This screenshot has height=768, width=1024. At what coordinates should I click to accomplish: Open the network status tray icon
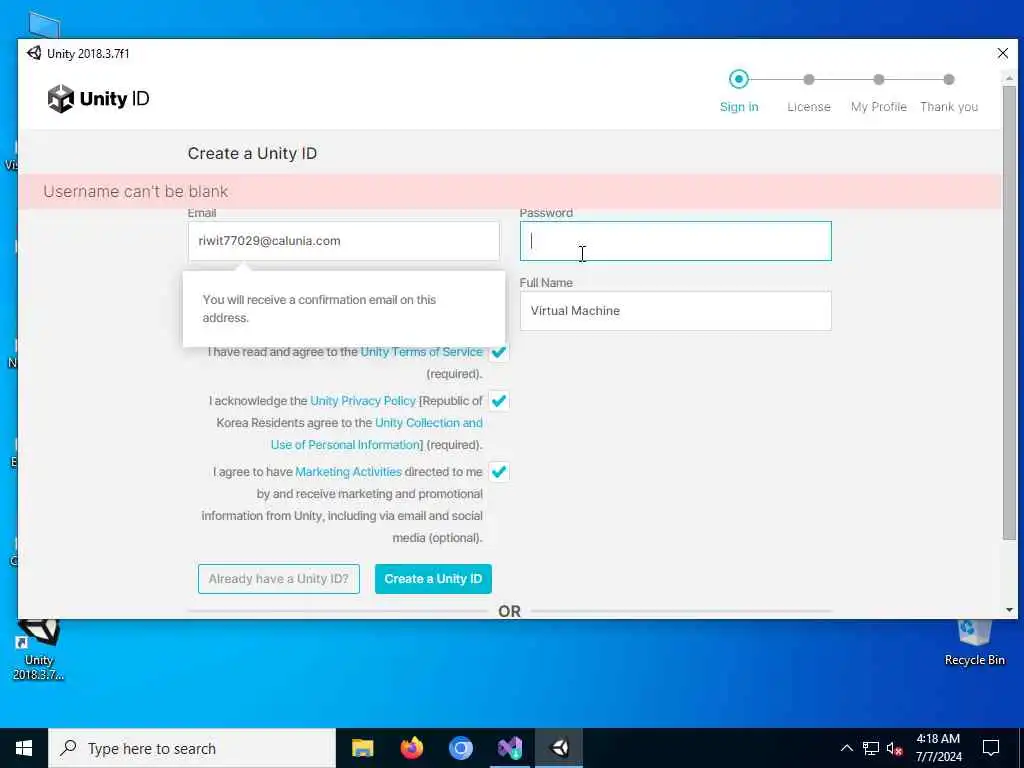click(x=871, y=748)
